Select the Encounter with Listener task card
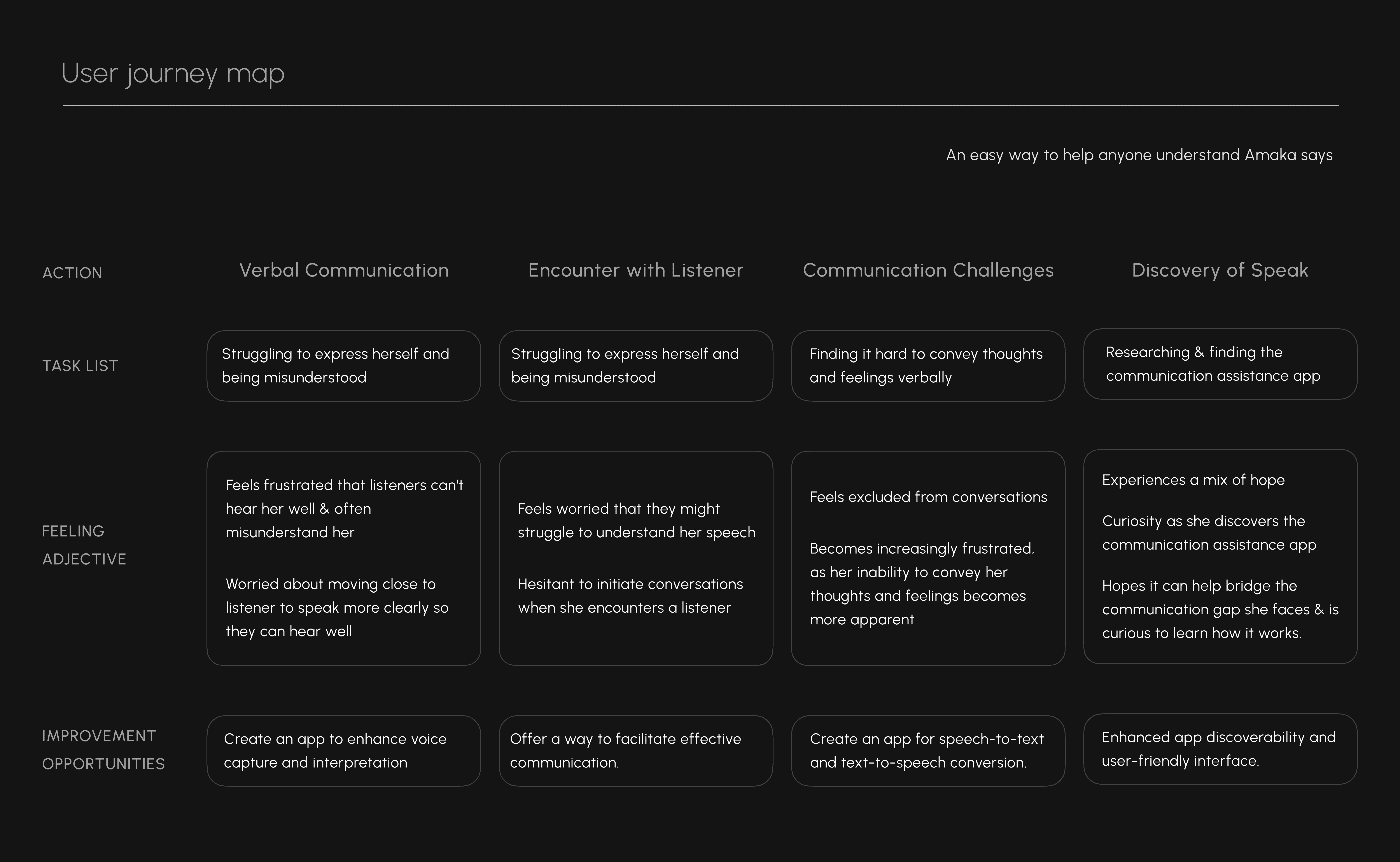Image resolution: width=1400 pixels, height=862 pixels. [636, 366]
